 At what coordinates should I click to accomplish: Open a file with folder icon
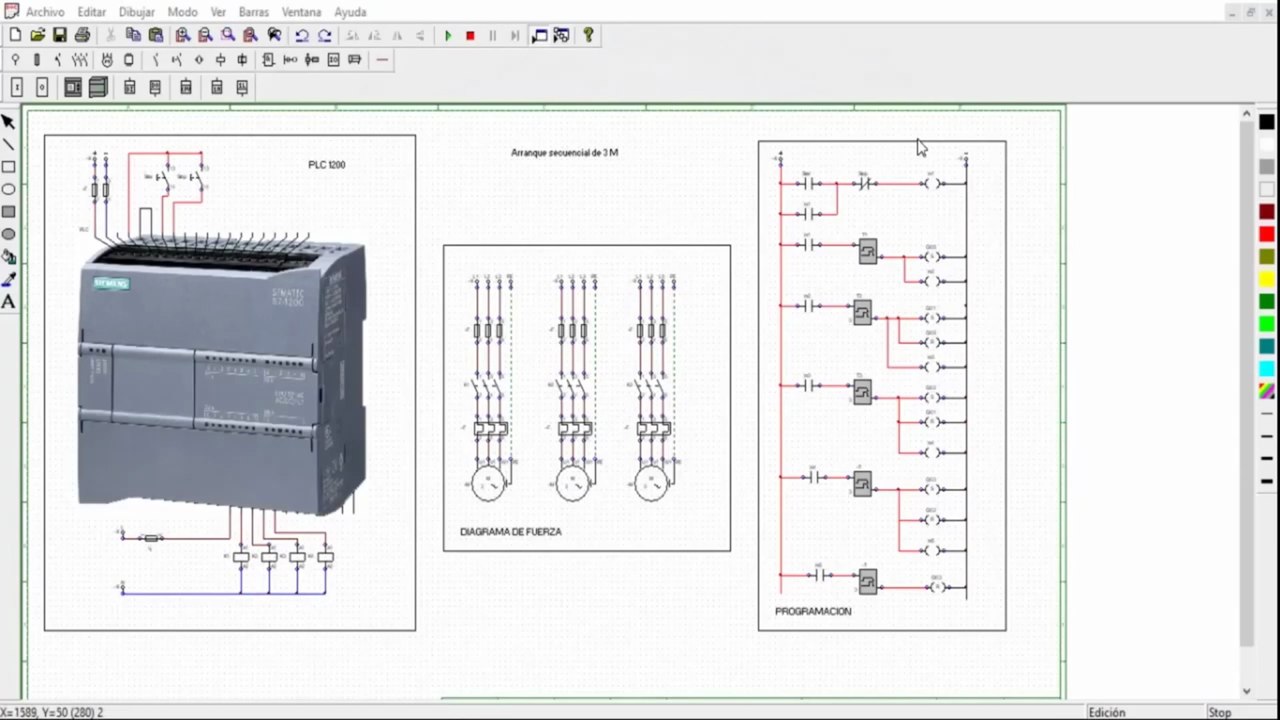click(37, 35)
